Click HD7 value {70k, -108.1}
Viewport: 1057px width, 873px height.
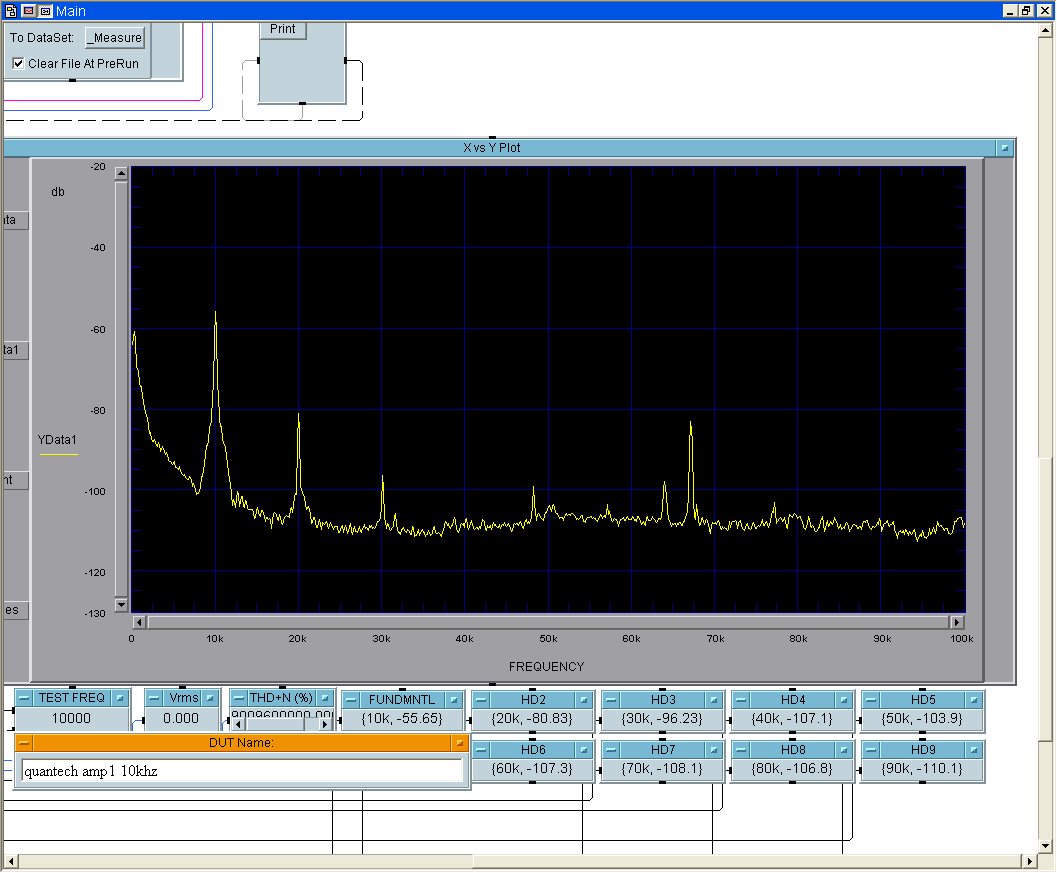[662, 769]
